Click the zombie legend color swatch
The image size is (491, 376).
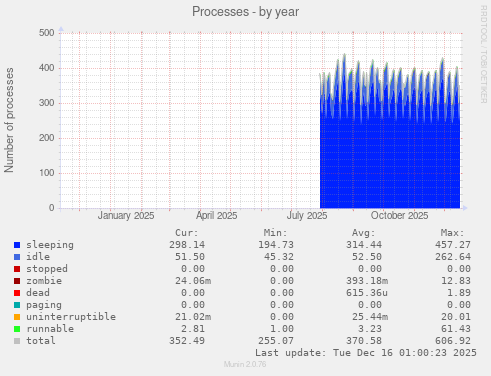click(x=17, y=281)
